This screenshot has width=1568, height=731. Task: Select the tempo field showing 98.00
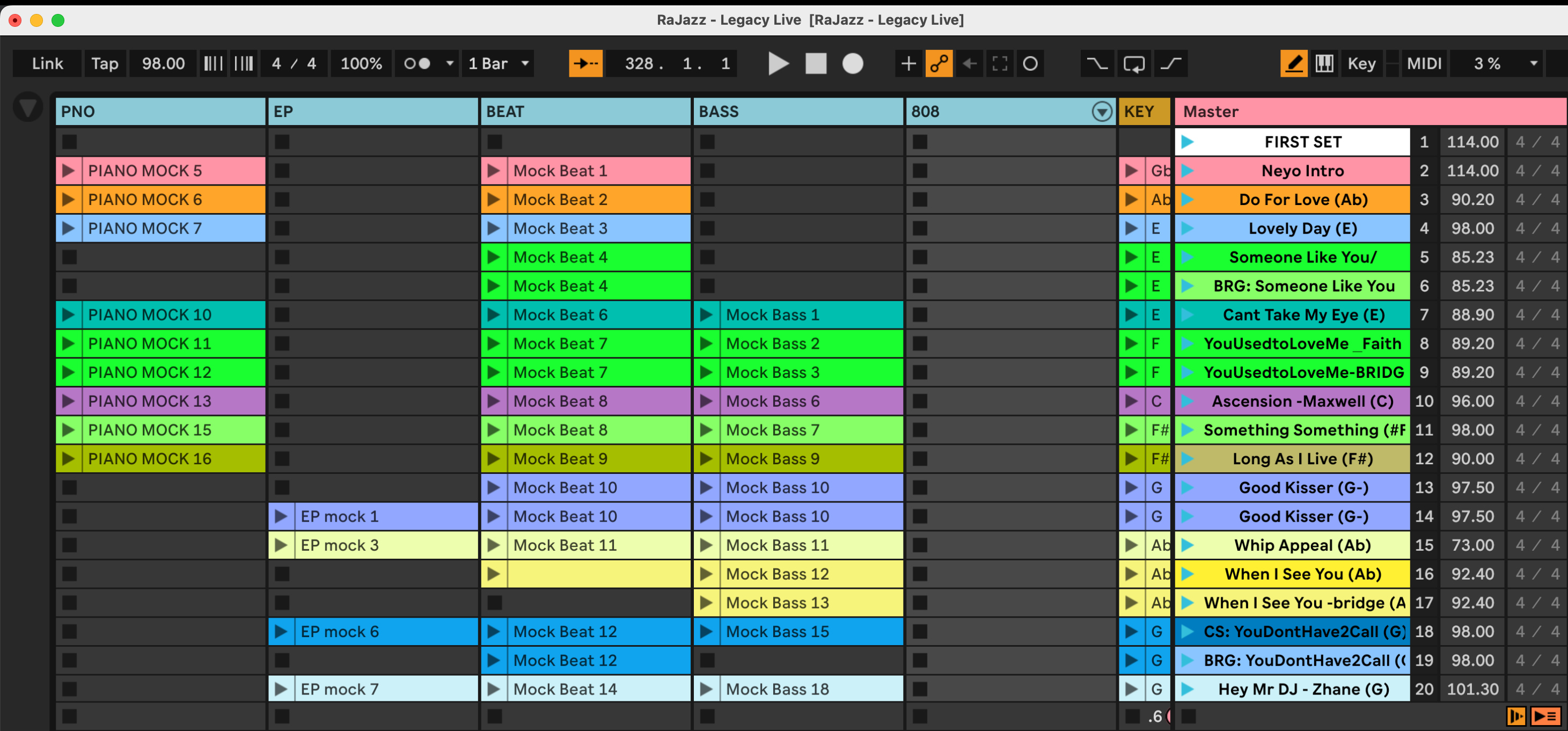pyautogui.click(x=163, y=64)
